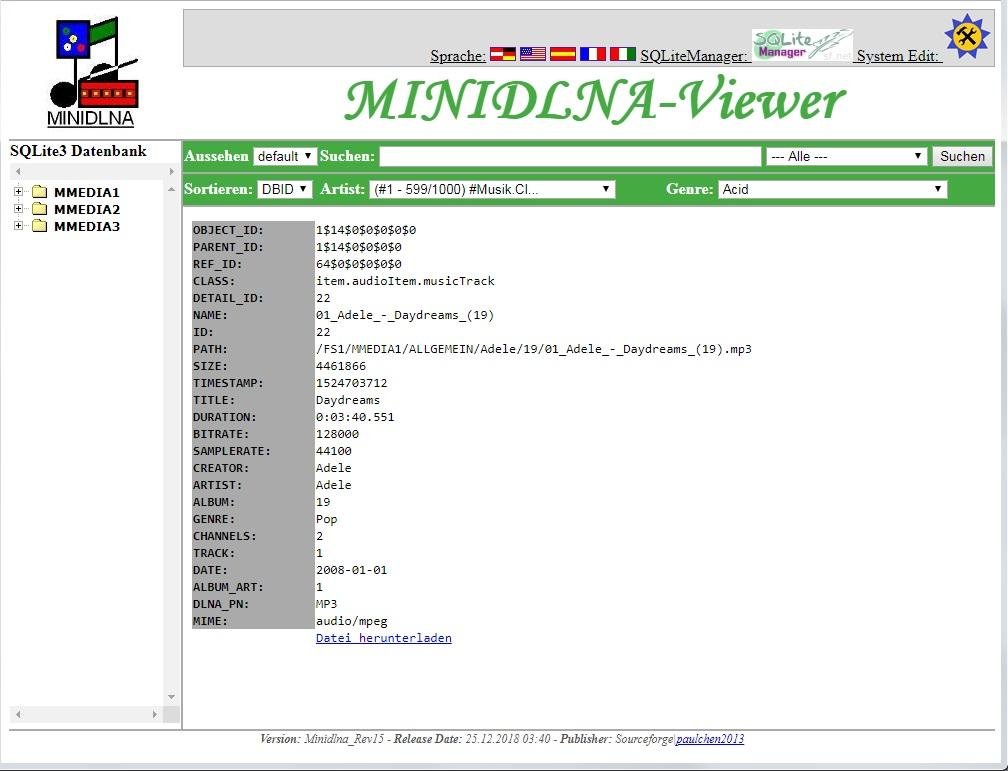Screen dimensions: 1008x771
Task: Open the Aussehen theme dropdown
Action: click(x=284, y=157)
